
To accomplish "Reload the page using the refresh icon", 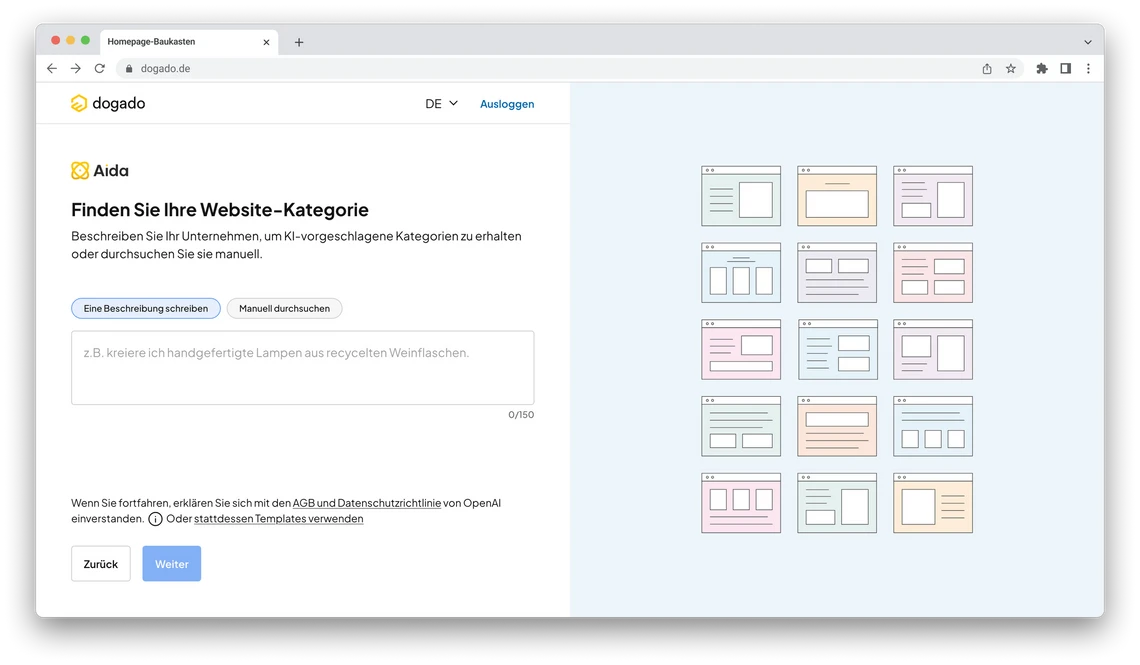I will click(x=99, y=68).
